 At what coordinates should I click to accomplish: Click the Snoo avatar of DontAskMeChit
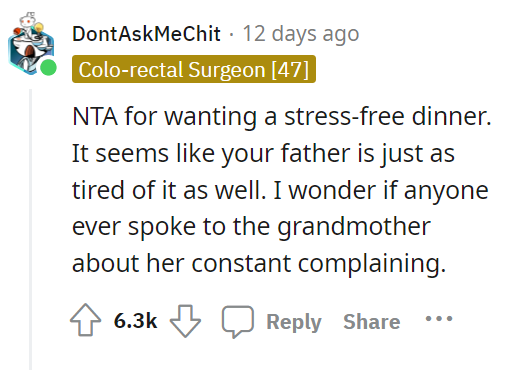click(31, 43)
